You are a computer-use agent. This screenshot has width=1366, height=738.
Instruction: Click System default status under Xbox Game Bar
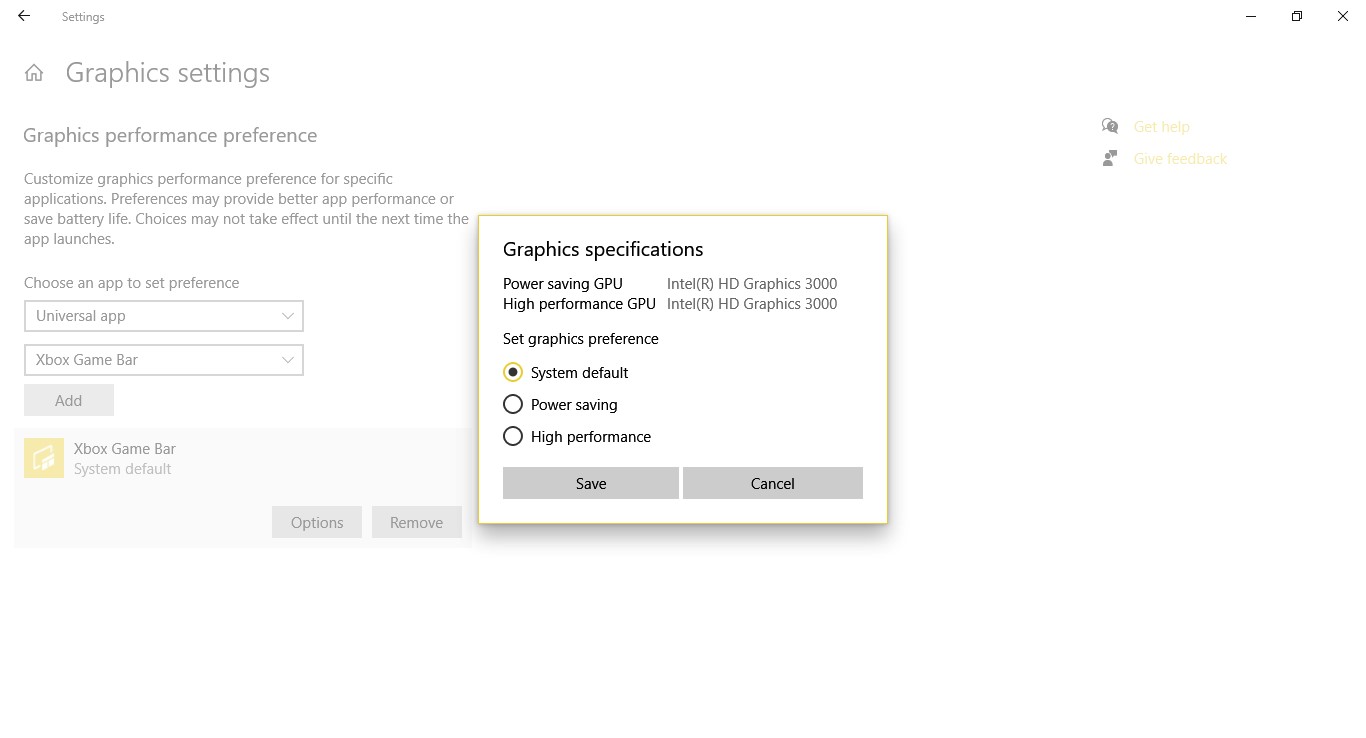pos(123,469)
